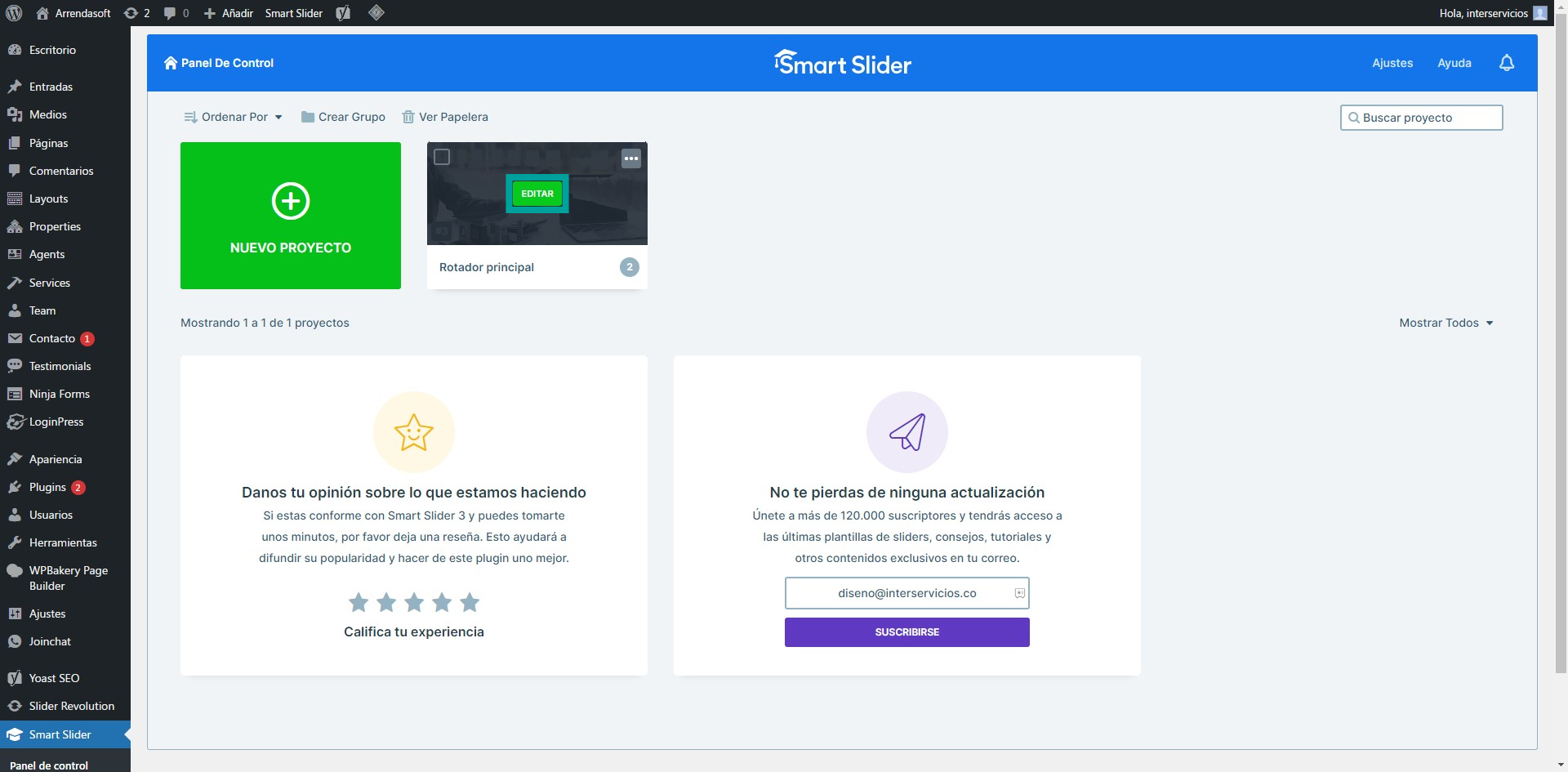Select the Rotador principal project checkbox

[442, 157]
